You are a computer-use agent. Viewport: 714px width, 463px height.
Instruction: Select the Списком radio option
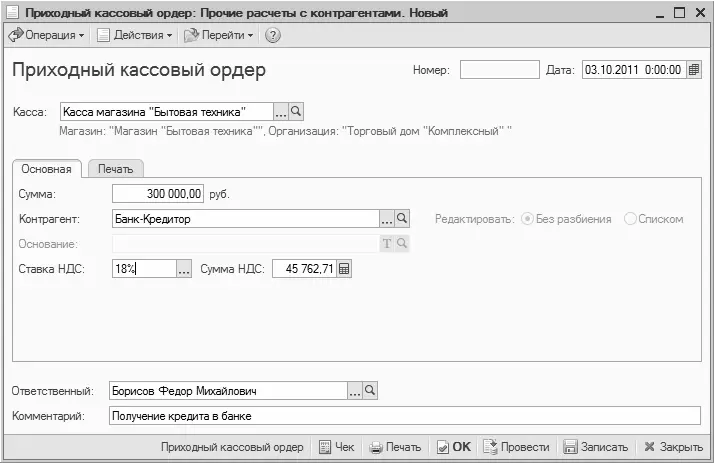(654, 219)
